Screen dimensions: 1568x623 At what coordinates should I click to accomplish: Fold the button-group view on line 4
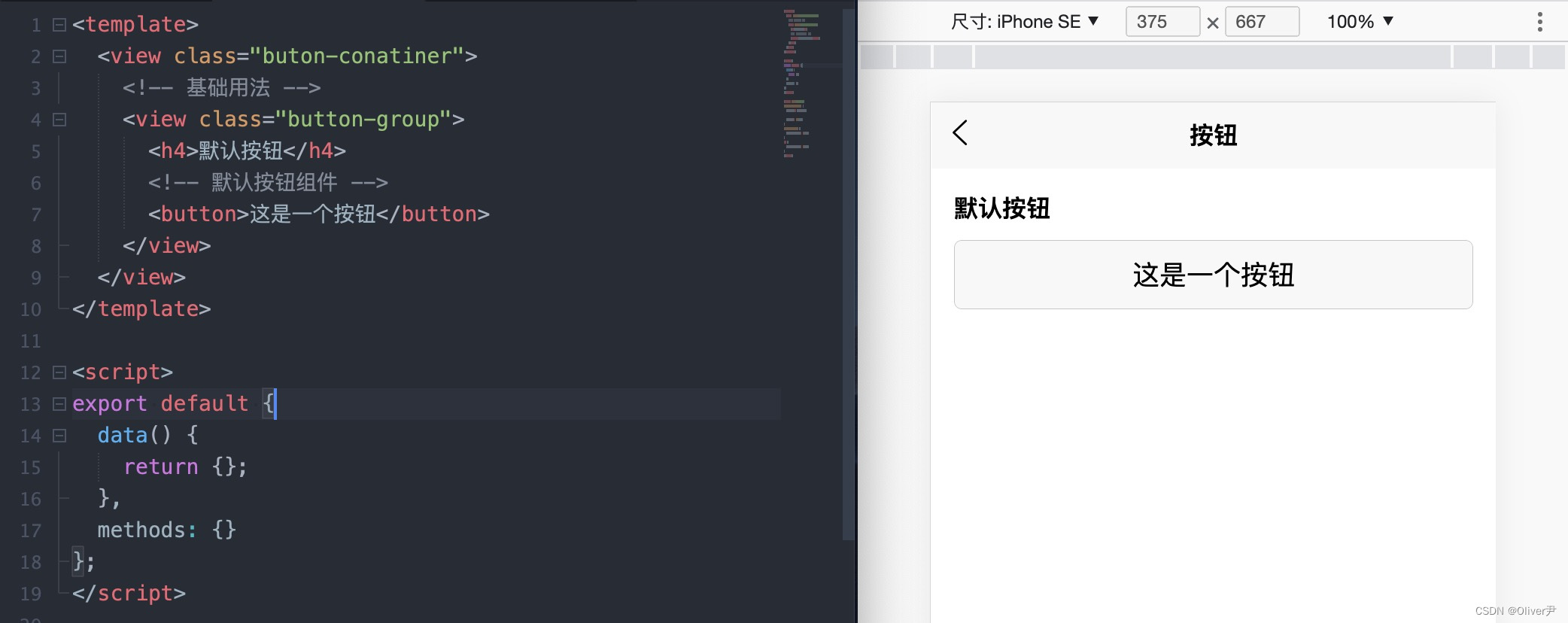tap(59, 120)
